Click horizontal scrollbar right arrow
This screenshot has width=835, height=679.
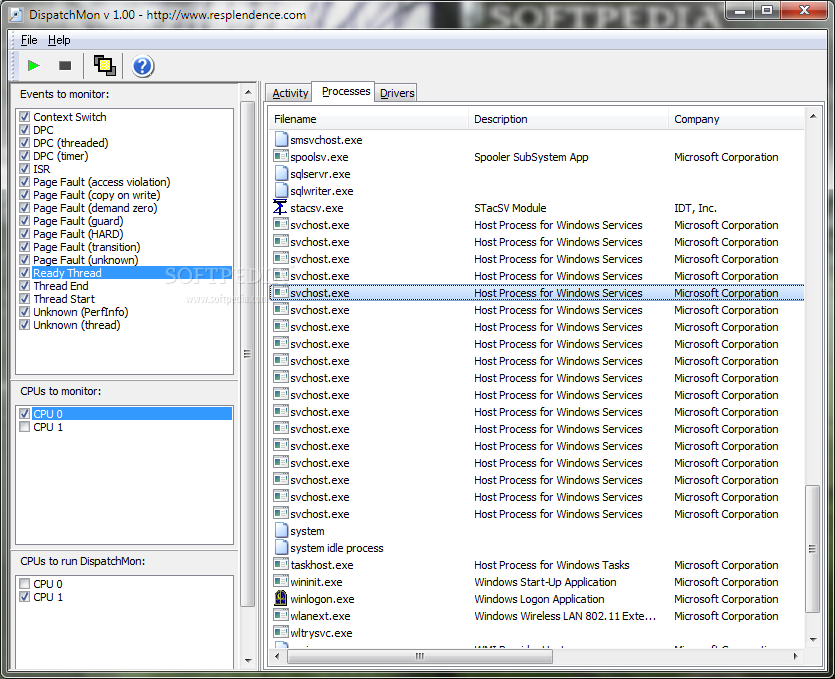click(x=796, y=656)
